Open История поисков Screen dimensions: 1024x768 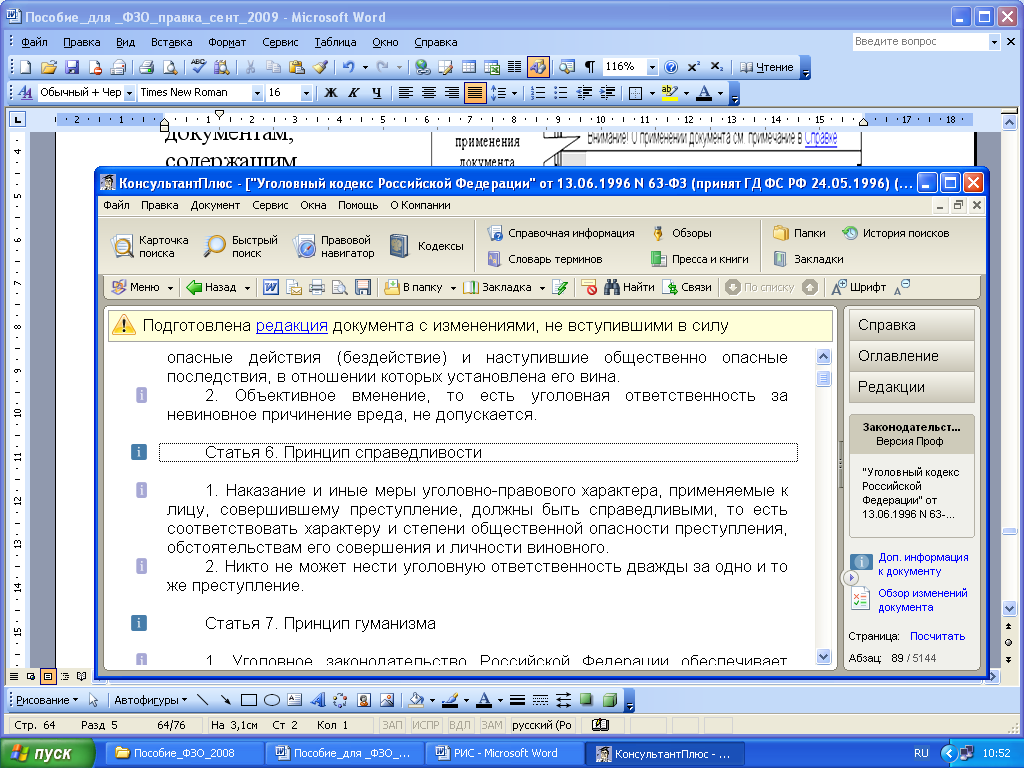pos(895,233)
